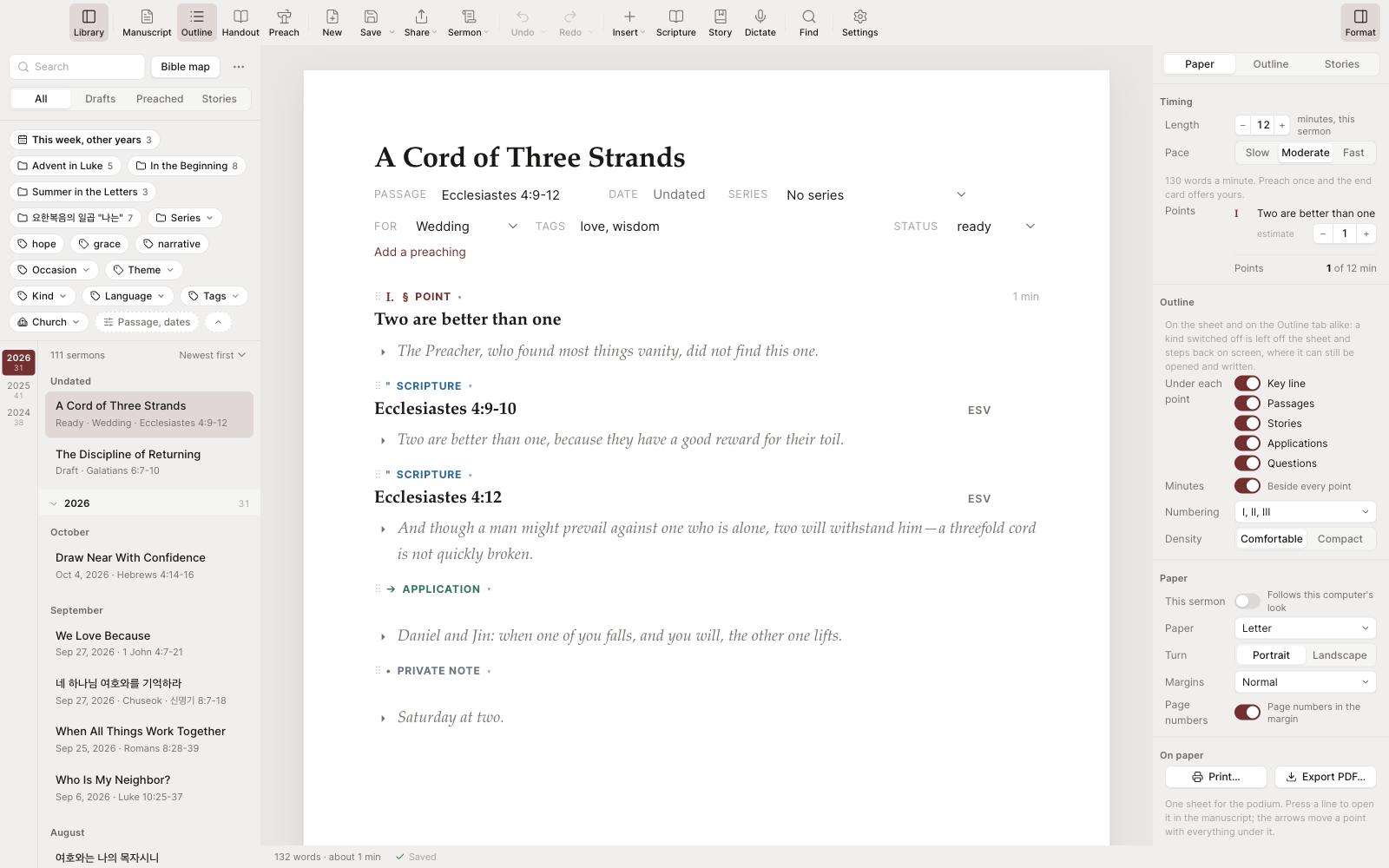Open the Story tool
The width and height of the screenshot is (1389, 868).
click(x=721, y=23)
